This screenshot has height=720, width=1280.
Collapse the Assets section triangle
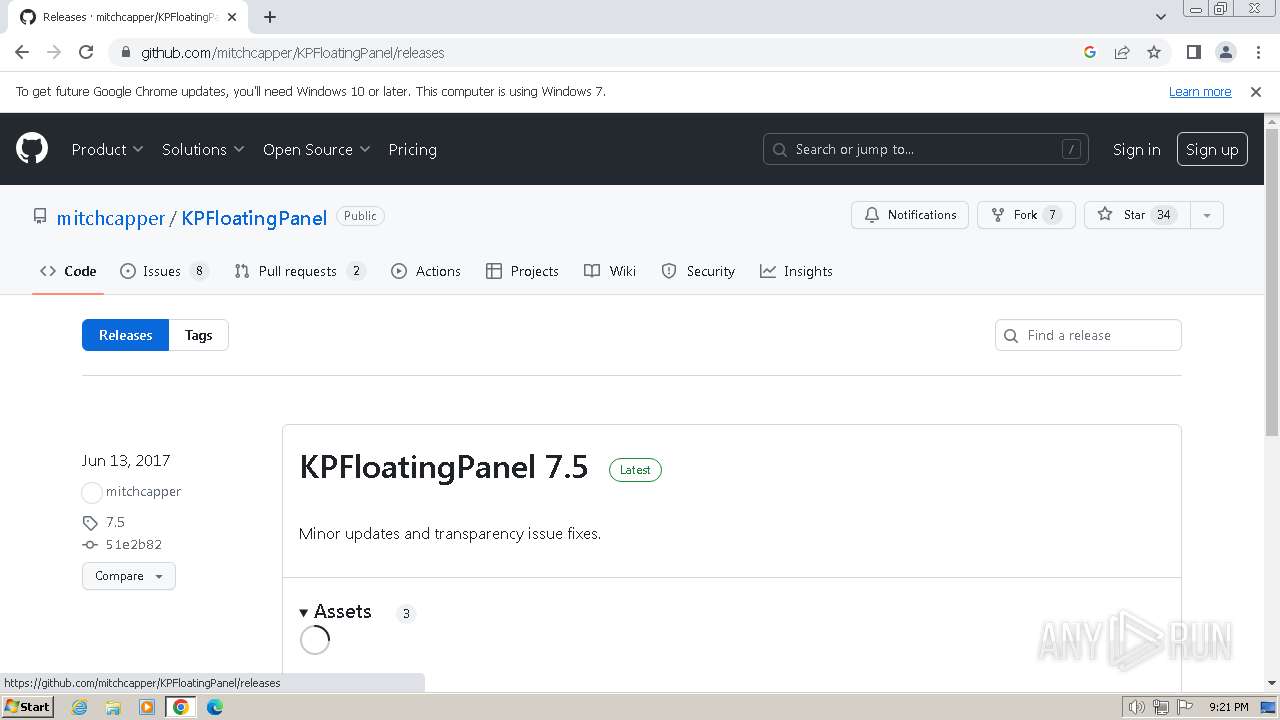pos(304,612)
